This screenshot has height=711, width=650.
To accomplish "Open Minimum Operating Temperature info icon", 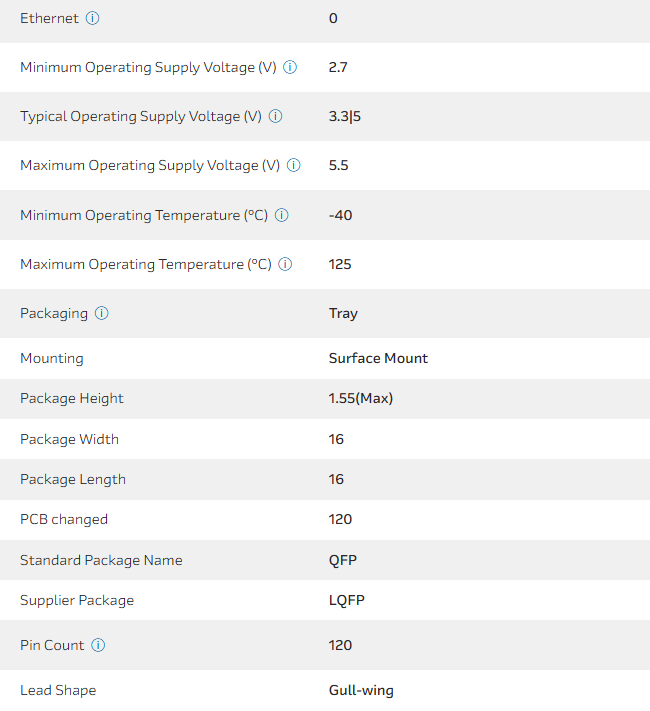I will click(282, 215).
